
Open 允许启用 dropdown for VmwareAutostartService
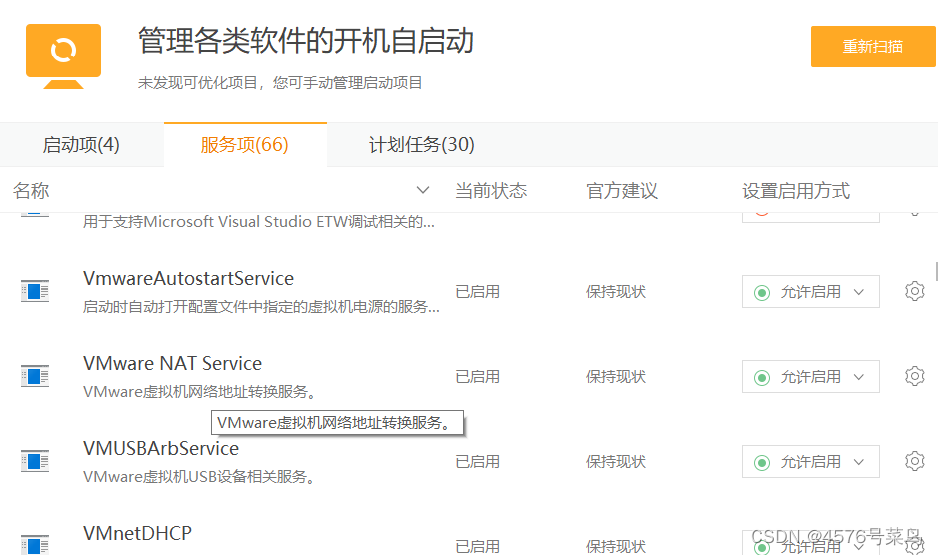(811, 291)
